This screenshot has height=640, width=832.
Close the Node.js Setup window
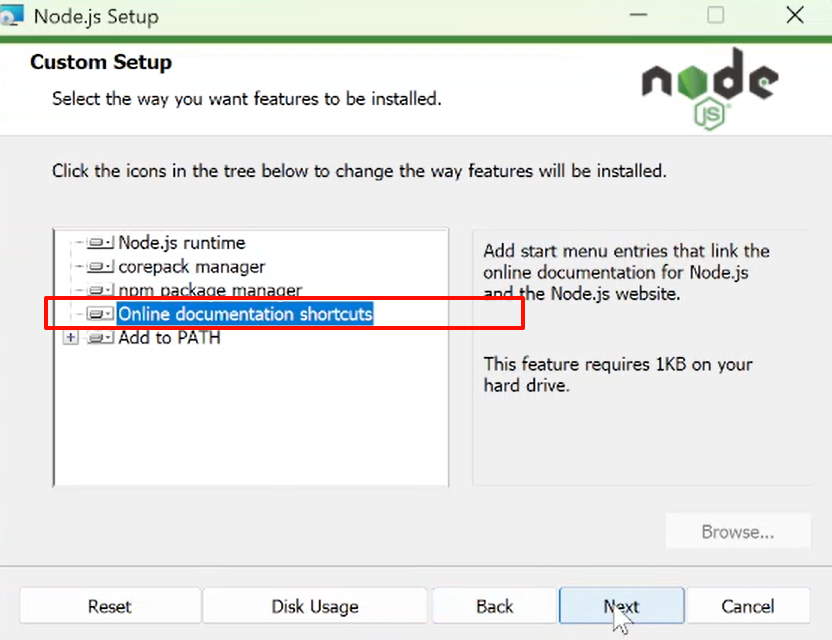795,15
